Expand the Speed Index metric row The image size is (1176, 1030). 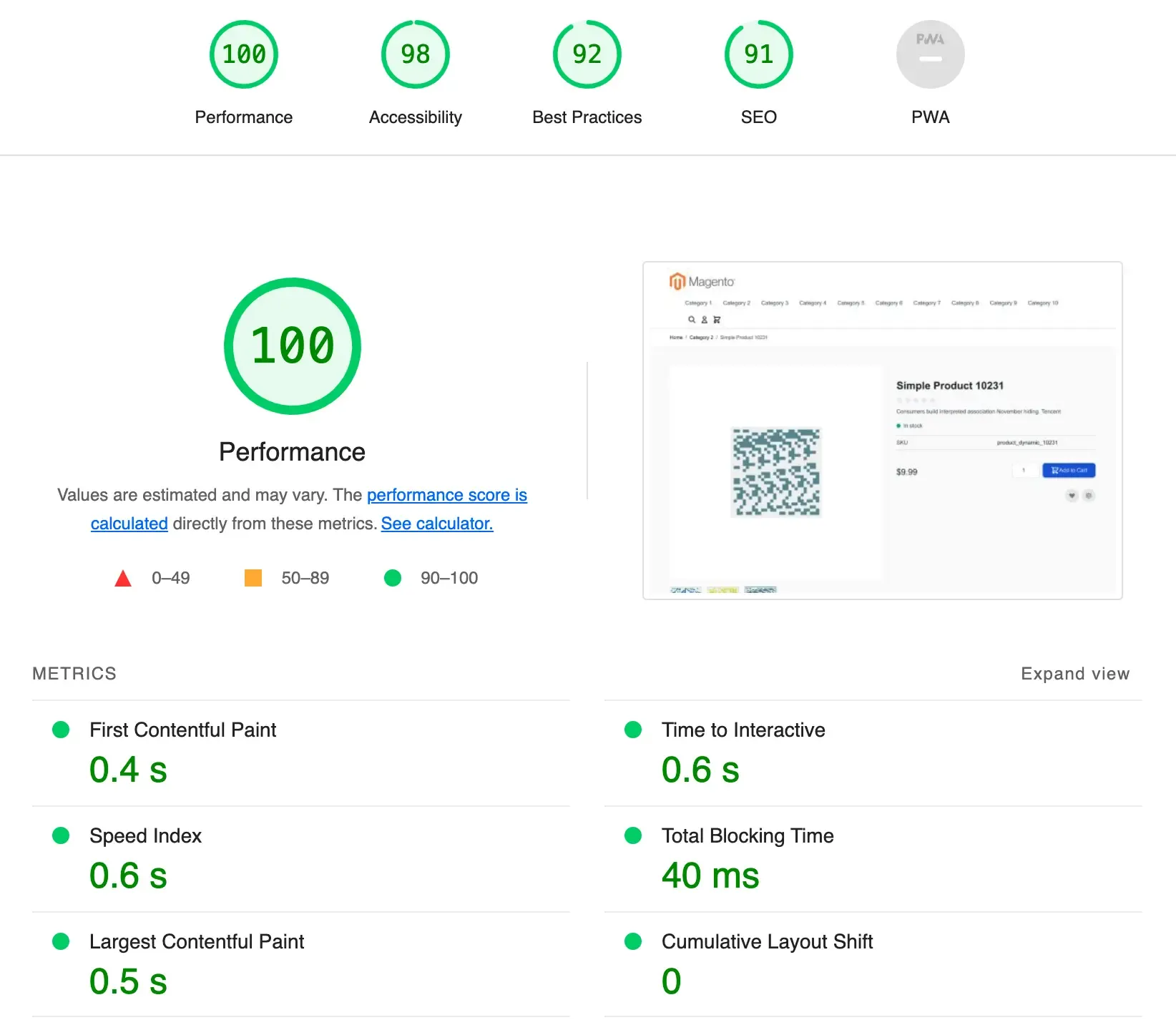pyautogui.click(x=145, y=835)
